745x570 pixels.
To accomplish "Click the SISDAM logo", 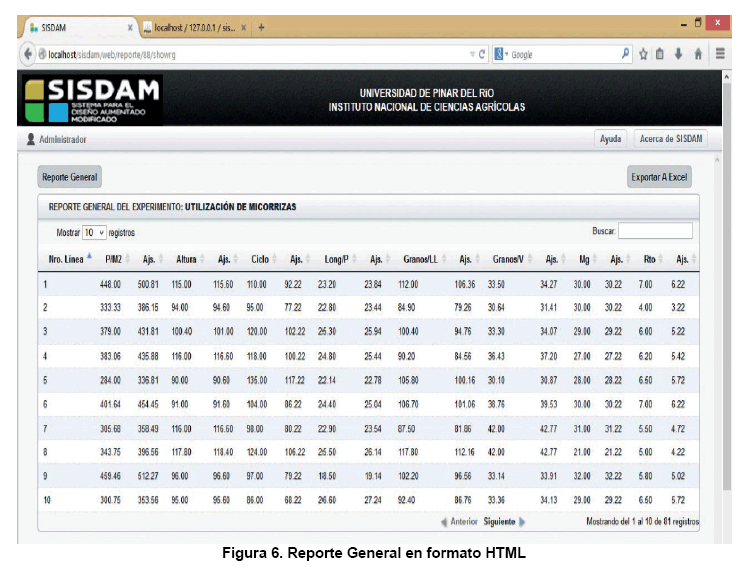I will pyautogui.click(x=90, y=98).
